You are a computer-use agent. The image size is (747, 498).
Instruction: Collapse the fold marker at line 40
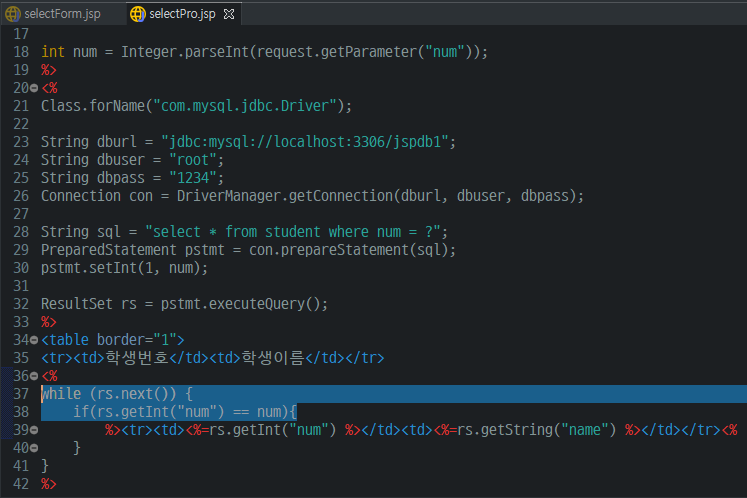[34, 448]
